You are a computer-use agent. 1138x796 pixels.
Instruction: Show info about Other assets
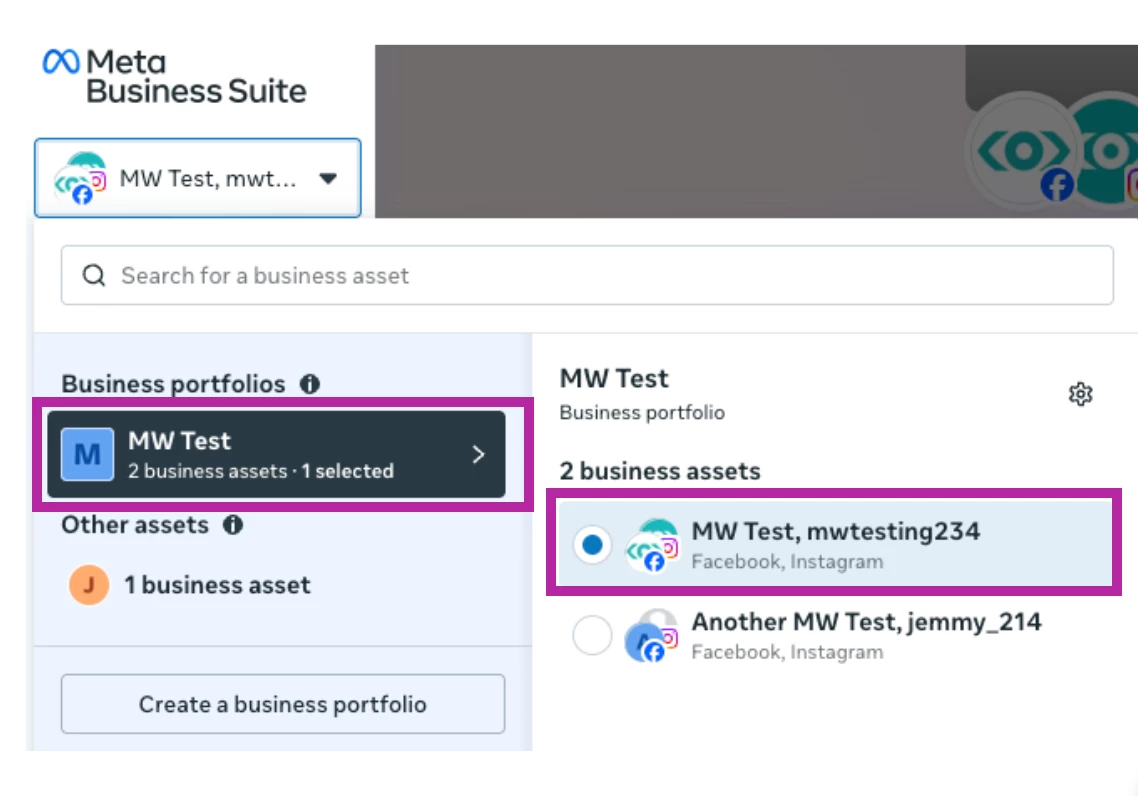pyautogui.click(x=233, y=525)
